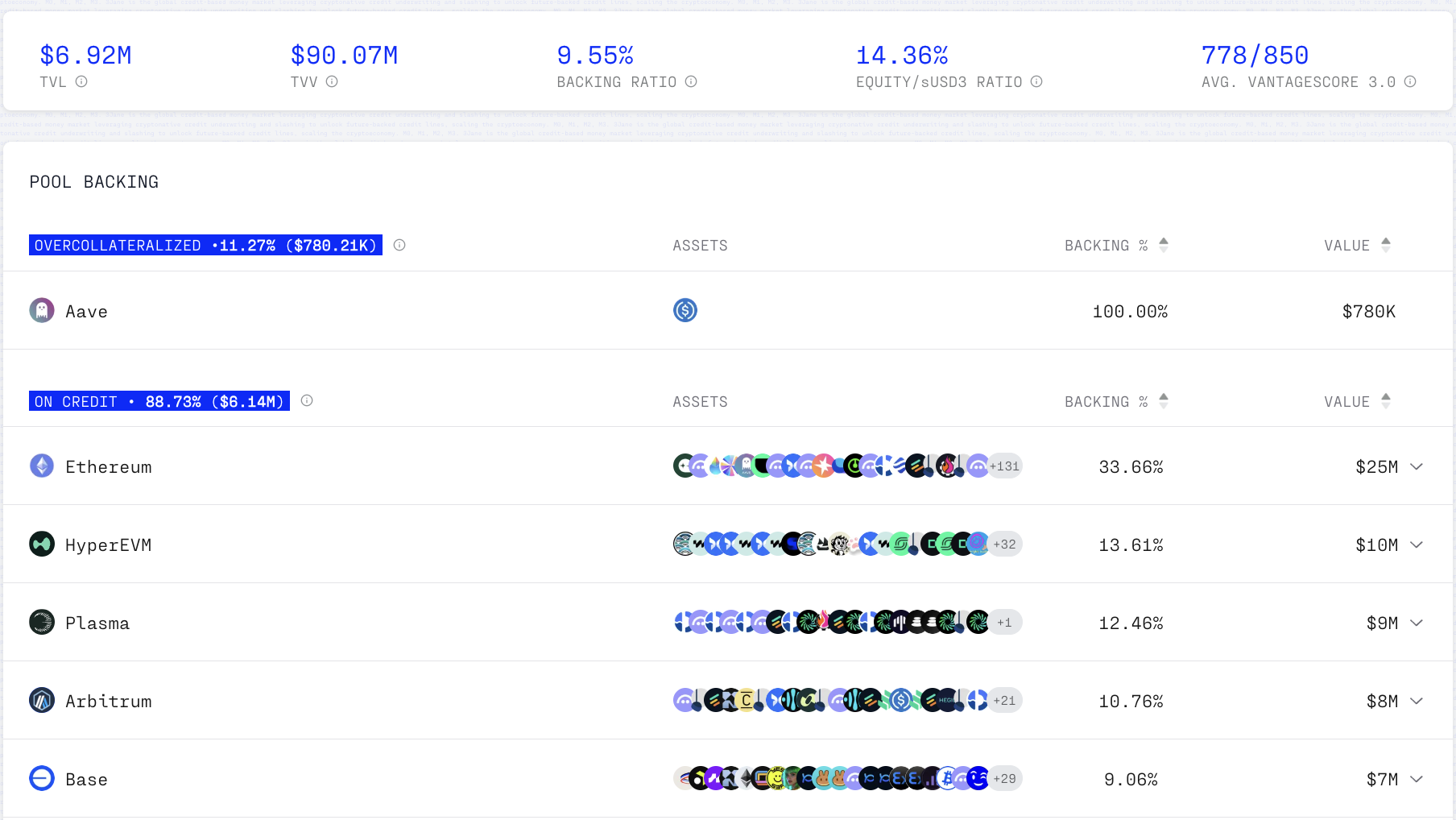Click the Avg. VantageScore 3.0 info icon
1456x820 pixels.
click(x=1410, y=81)
